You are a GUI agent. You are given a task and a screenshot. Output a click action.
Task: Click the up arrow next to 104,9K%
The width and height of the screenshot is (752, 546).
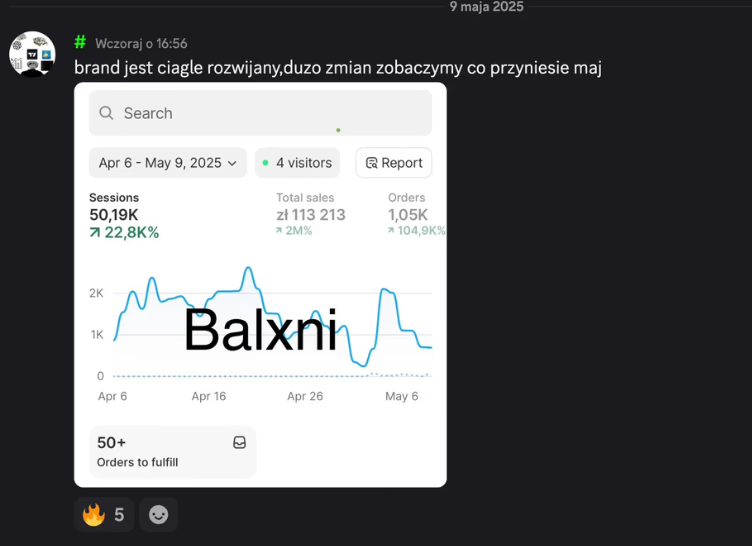pos(391,231)
